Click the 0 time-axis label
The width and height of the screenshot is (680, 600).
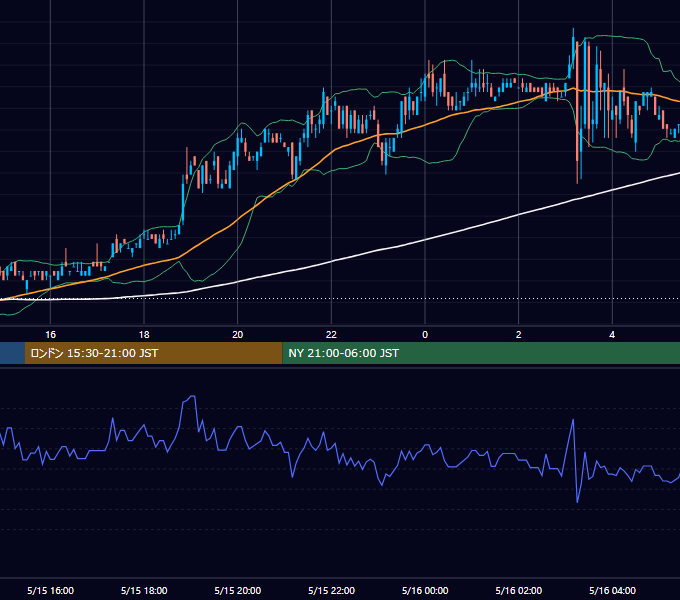pos(425,335)
